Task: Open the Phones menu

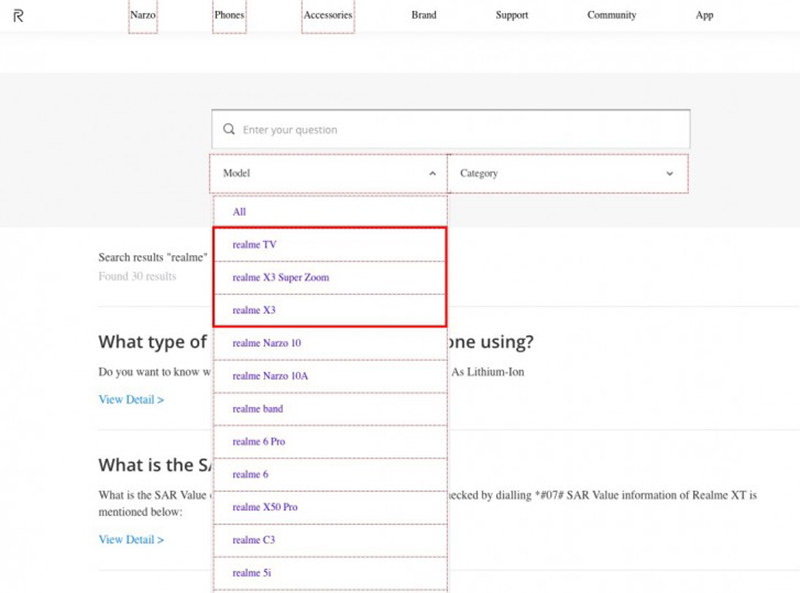Action: pyautogui.click(x=229, y=16)
